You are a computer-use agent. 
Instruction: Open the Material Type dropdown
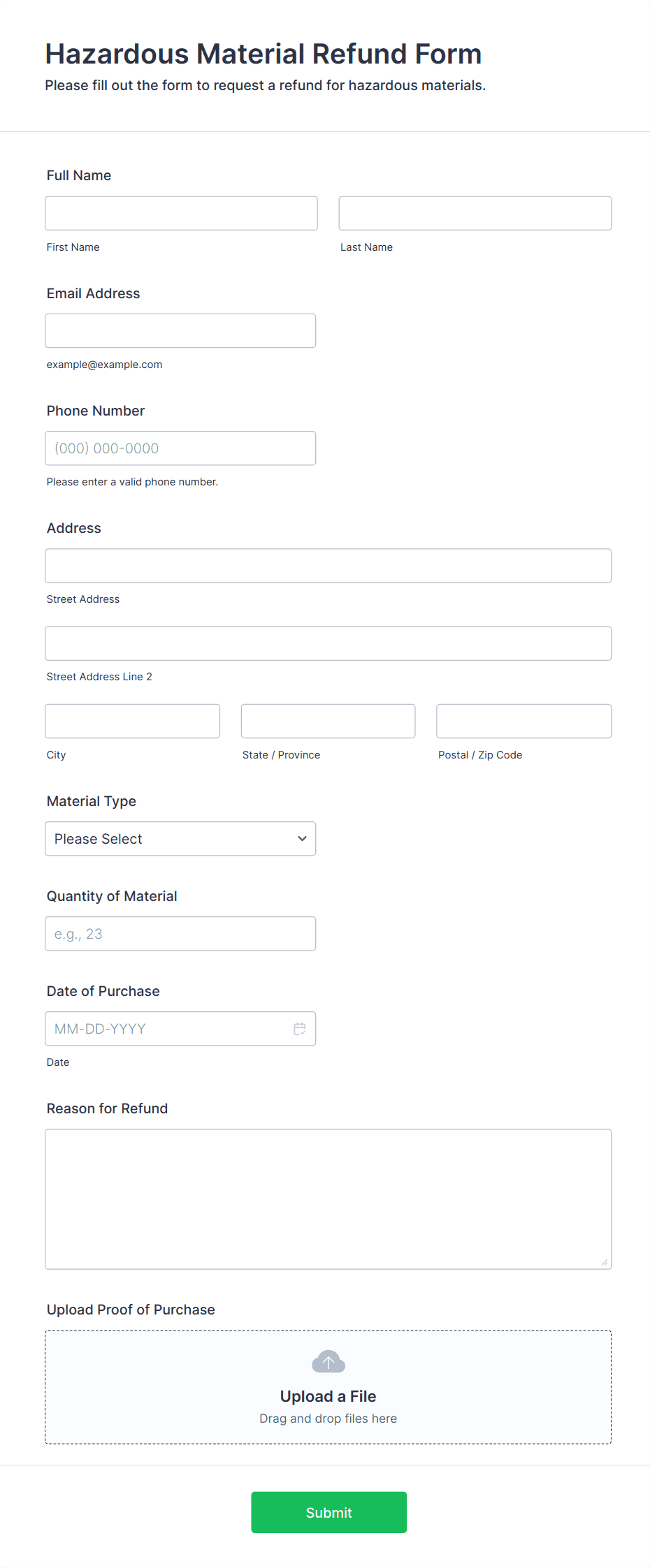(180, 839)
